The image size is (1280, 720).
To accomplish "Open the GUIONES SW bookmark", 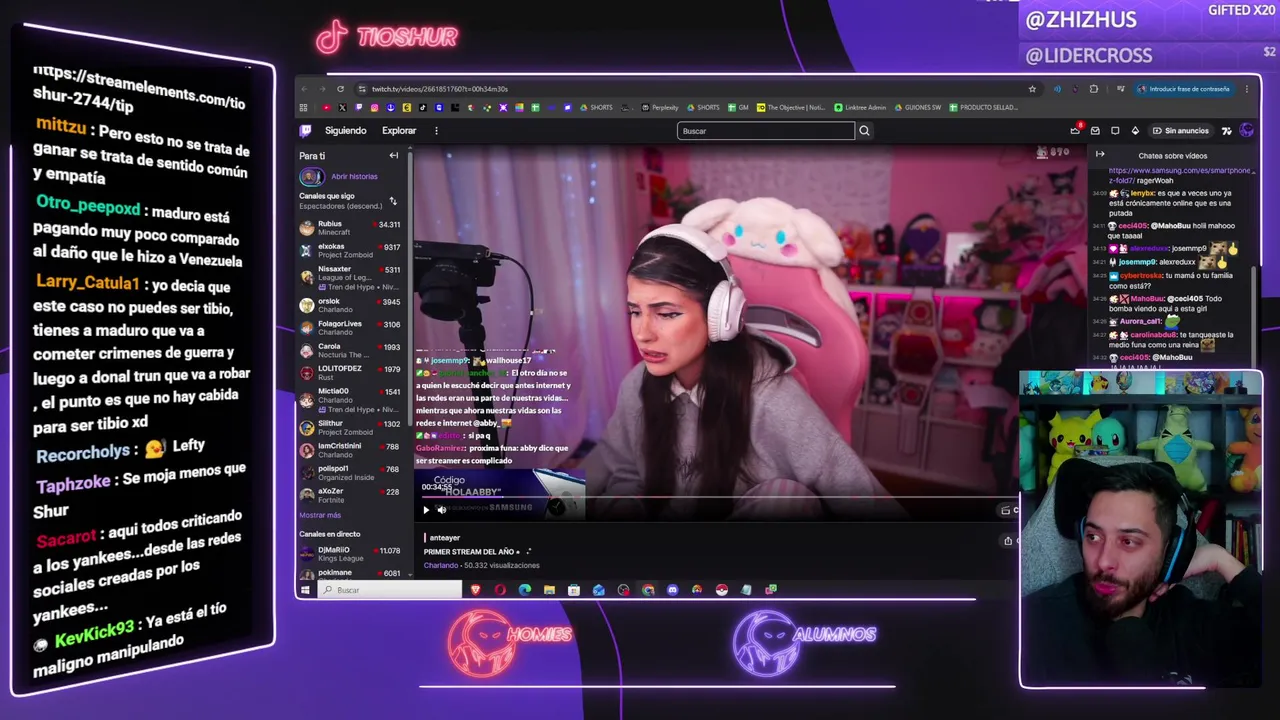I will click(918, 107).
